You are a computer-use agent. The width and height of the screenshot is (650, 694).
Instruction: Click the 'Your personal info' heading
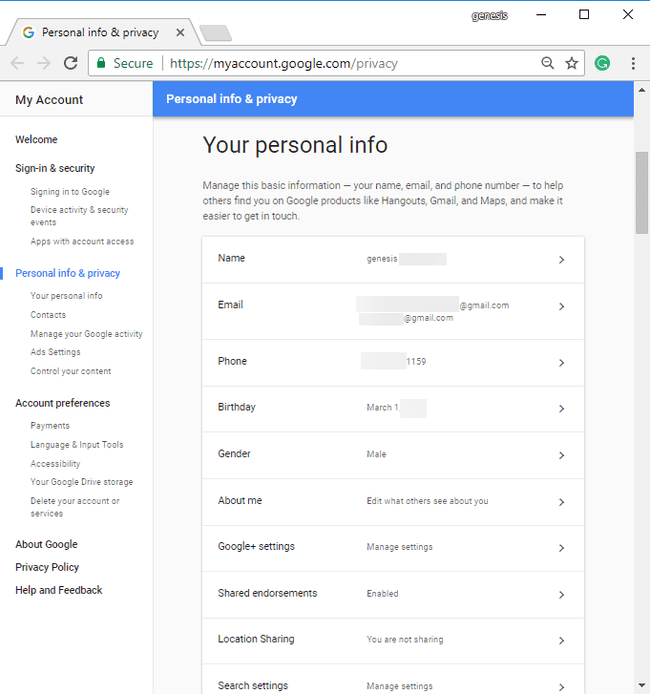pyautogui.click(x=295, y=145)
